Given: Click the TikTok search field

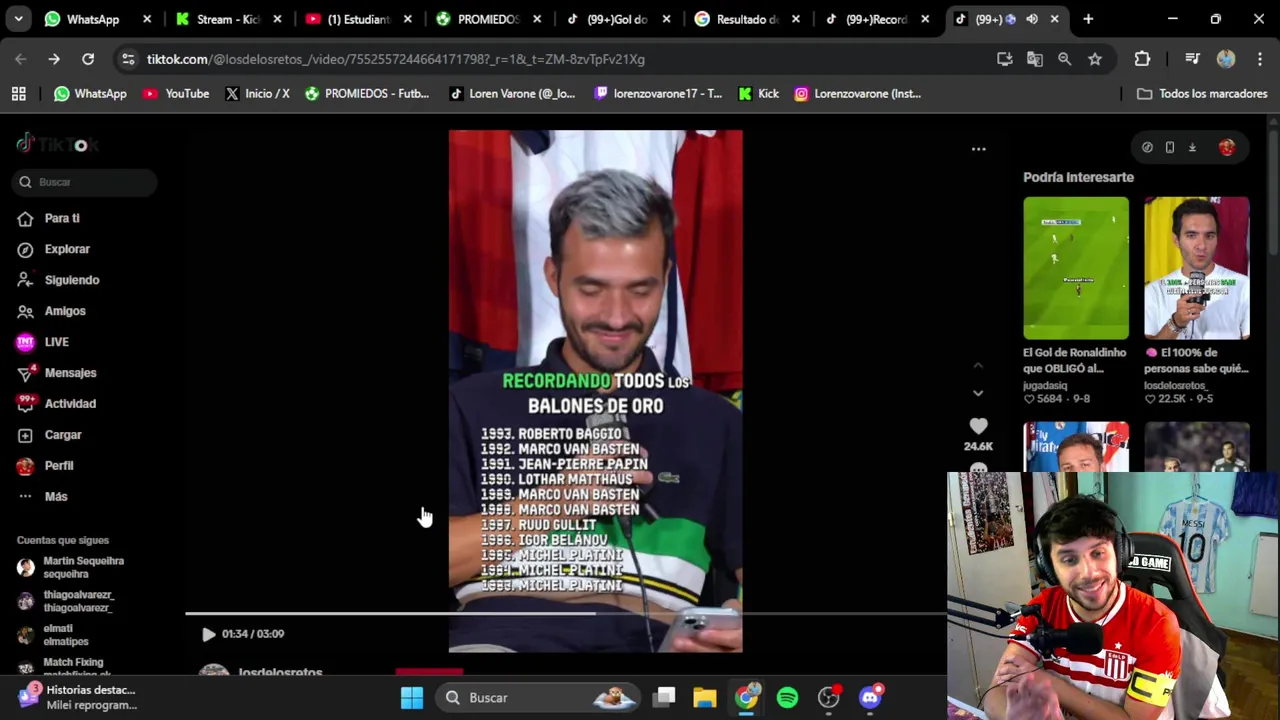Looking at the screenshot, I should [85, 182].
